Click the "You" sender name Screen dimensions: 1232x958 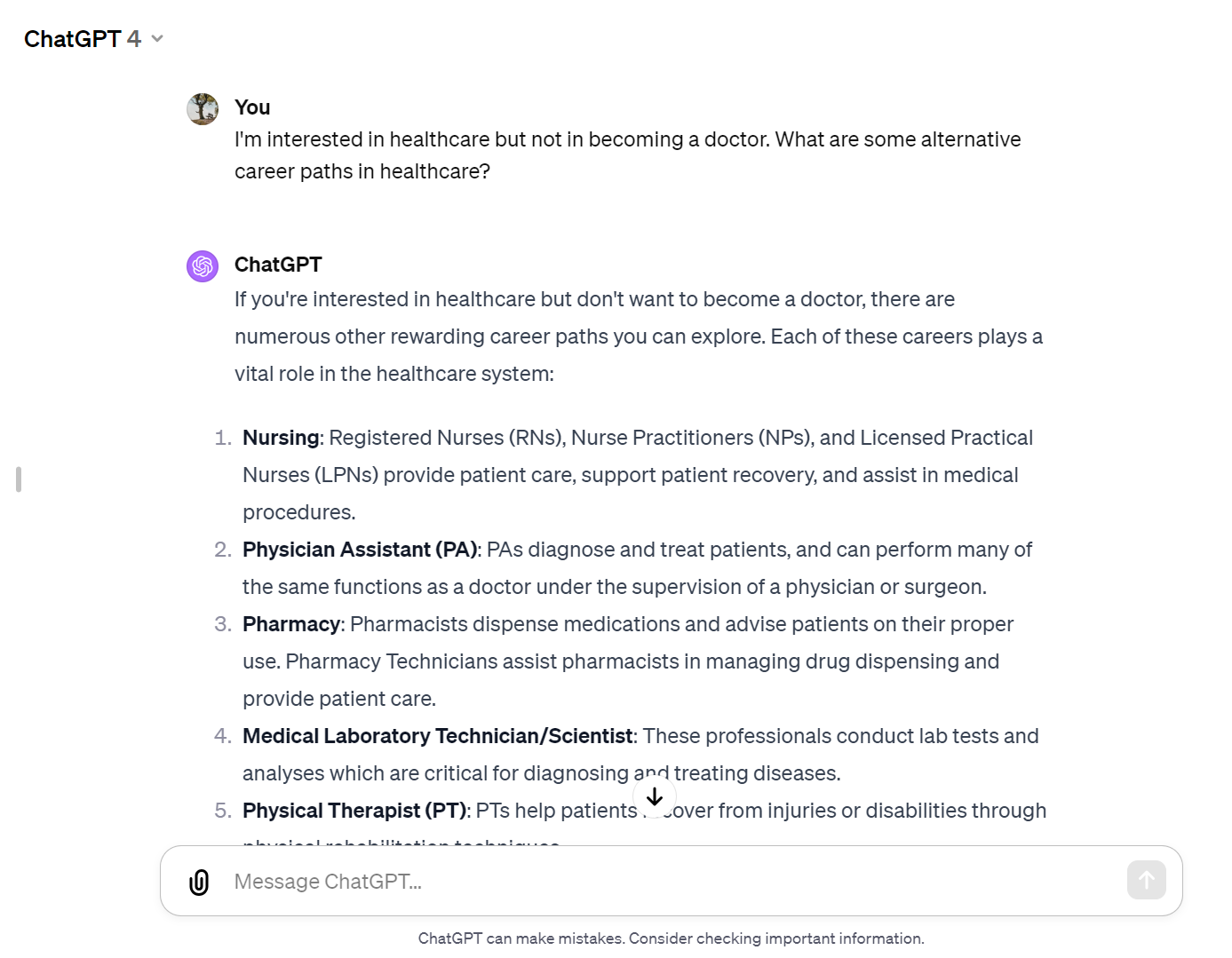[252, 107]
